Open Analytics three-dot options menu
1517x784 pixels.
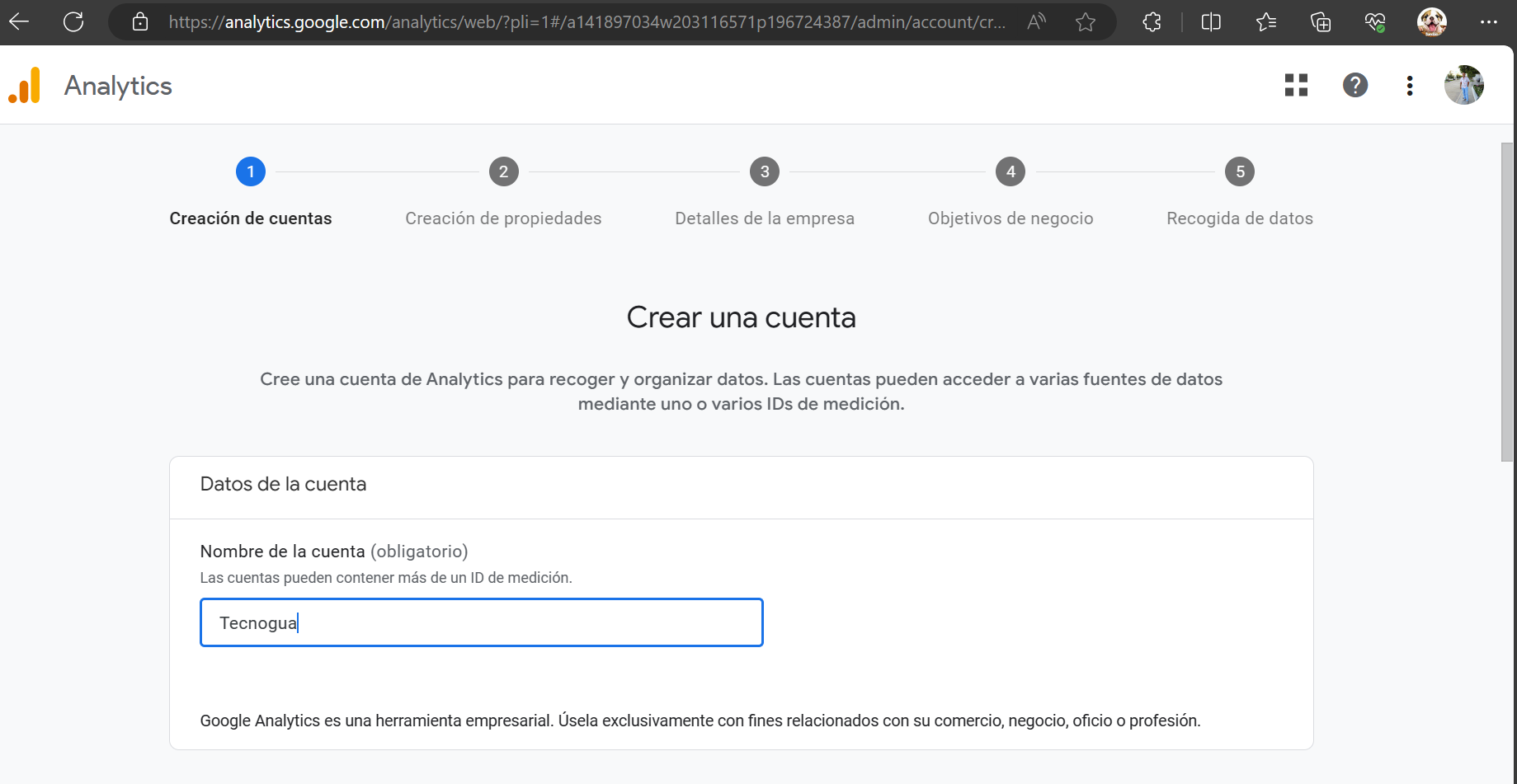pyautogui.click(x=1410, y=85)
